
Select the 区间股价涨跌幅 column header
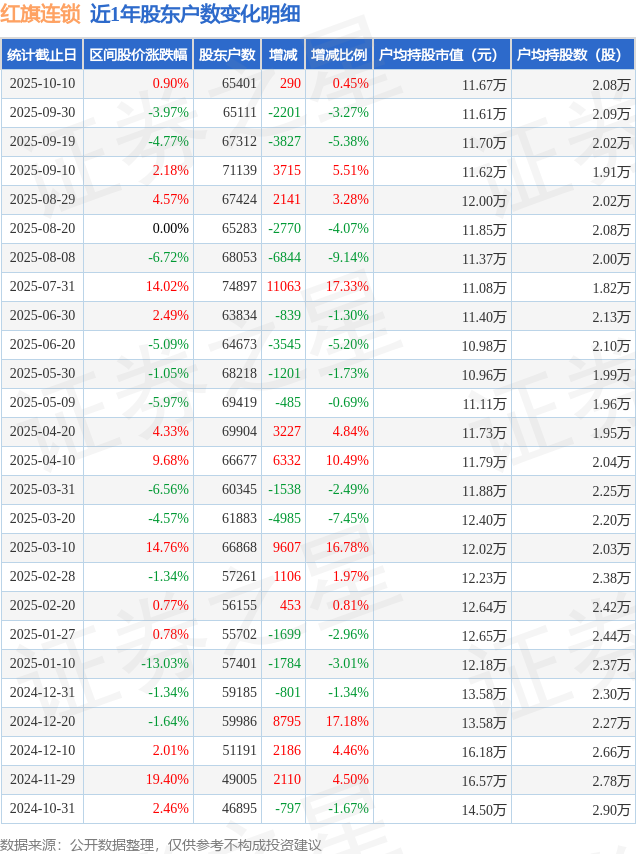pyautogui.click(x=137, y=55)
